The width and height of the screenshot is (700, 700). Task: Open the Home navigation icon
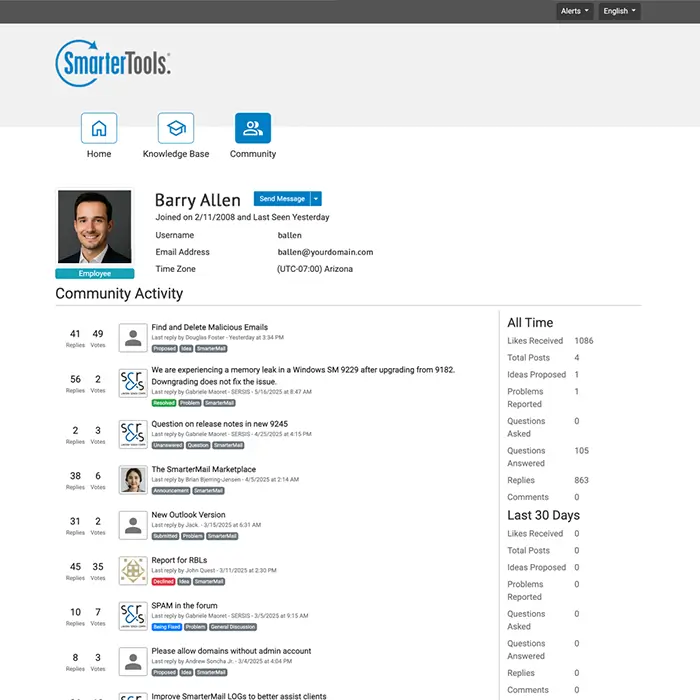[99, 128]
